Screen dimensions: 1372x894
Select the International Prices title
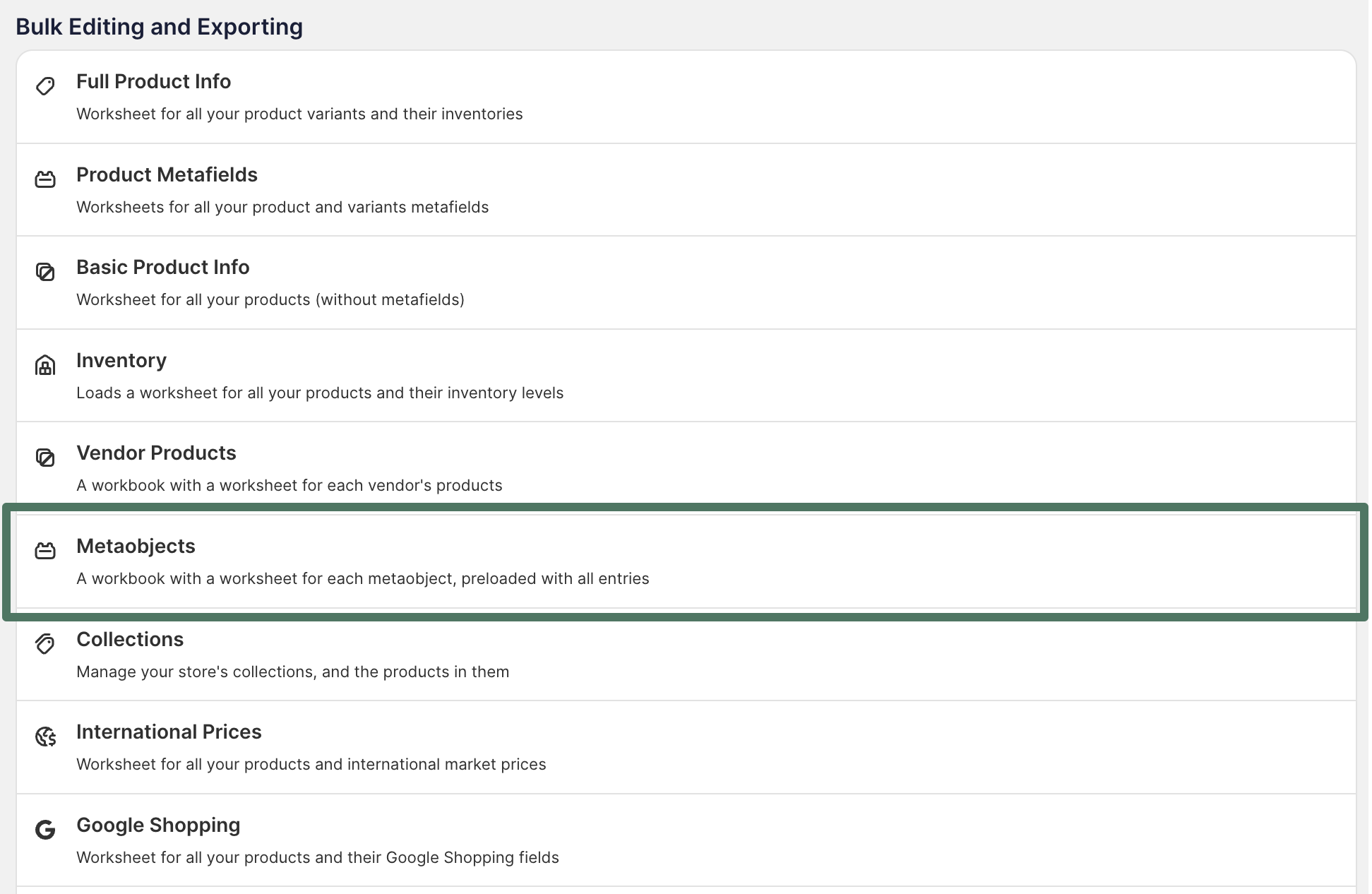point(169,732)
